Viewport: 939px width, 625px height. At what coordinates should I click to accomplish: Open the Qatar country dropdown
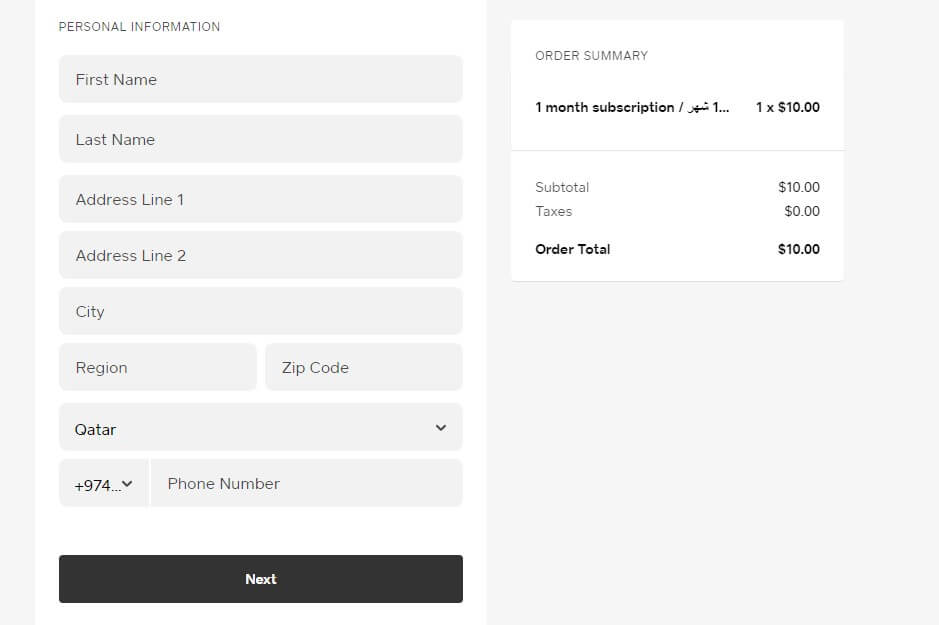click(x=261, y=427)
